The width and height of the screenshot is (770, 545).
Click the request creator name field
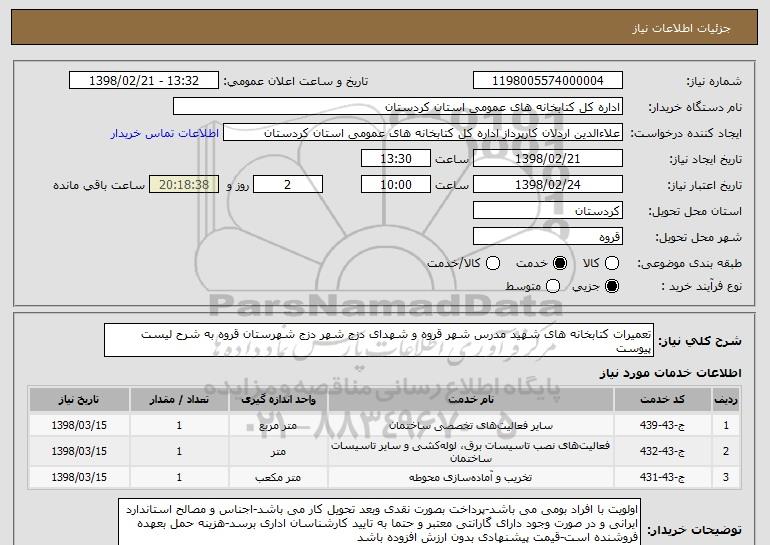tap(423, 133)
